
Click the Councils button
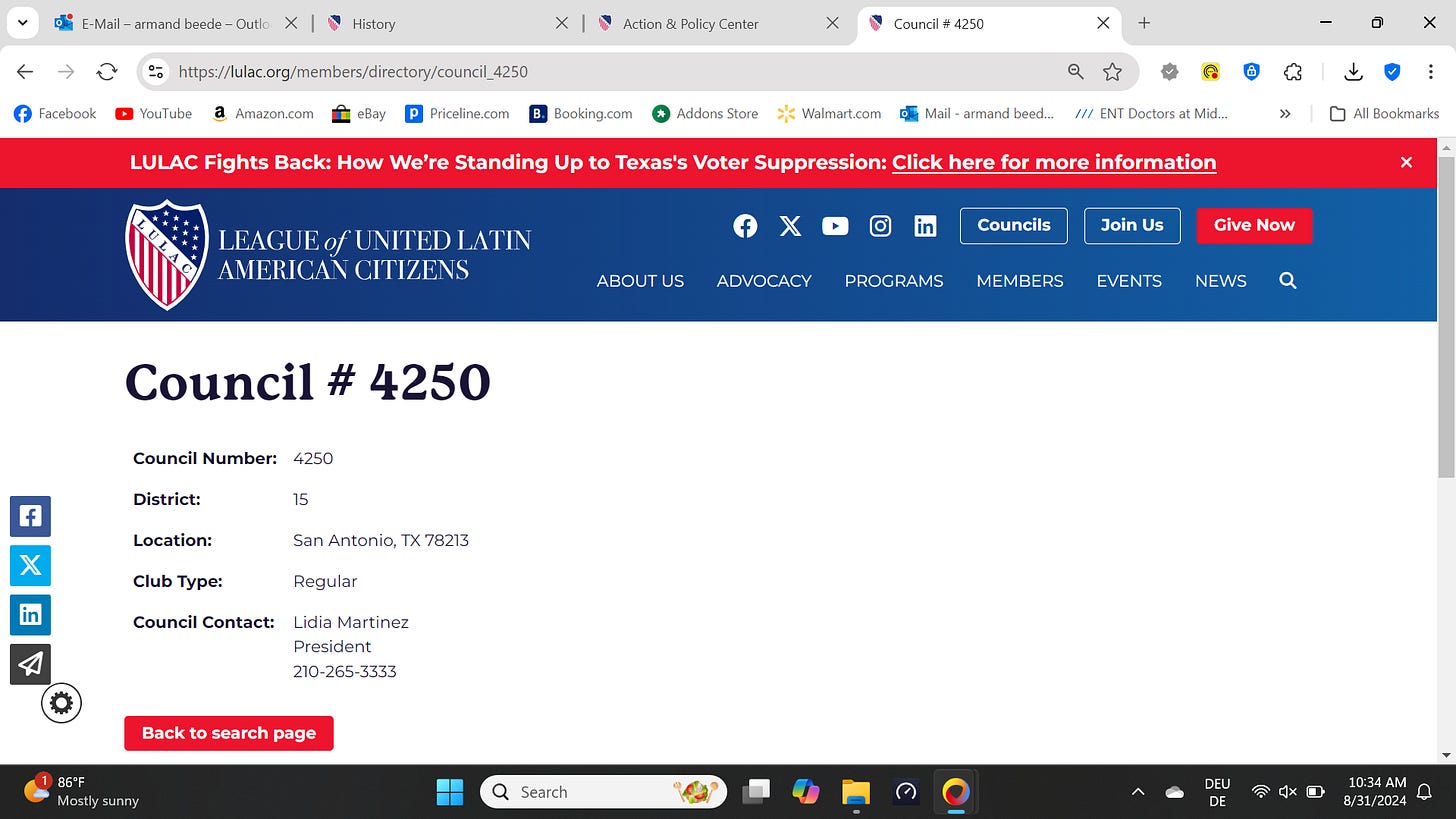click(1014, 226)
